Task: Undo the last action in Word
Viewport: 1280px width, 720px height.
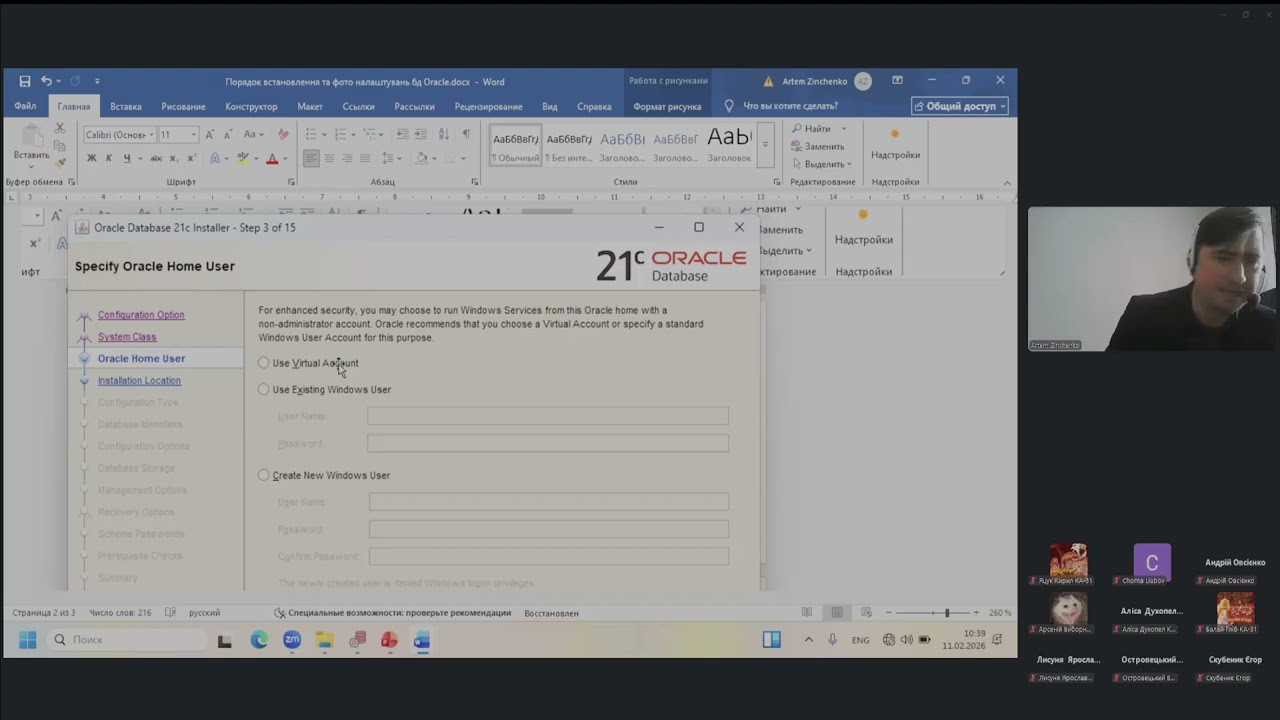Action: click(46, 81)
